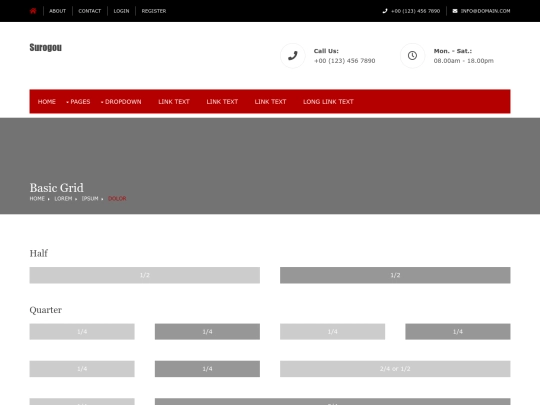This screenshot has height=405, width=540.
Task: Click the red home icon in top bar
Action: (33, 11)
